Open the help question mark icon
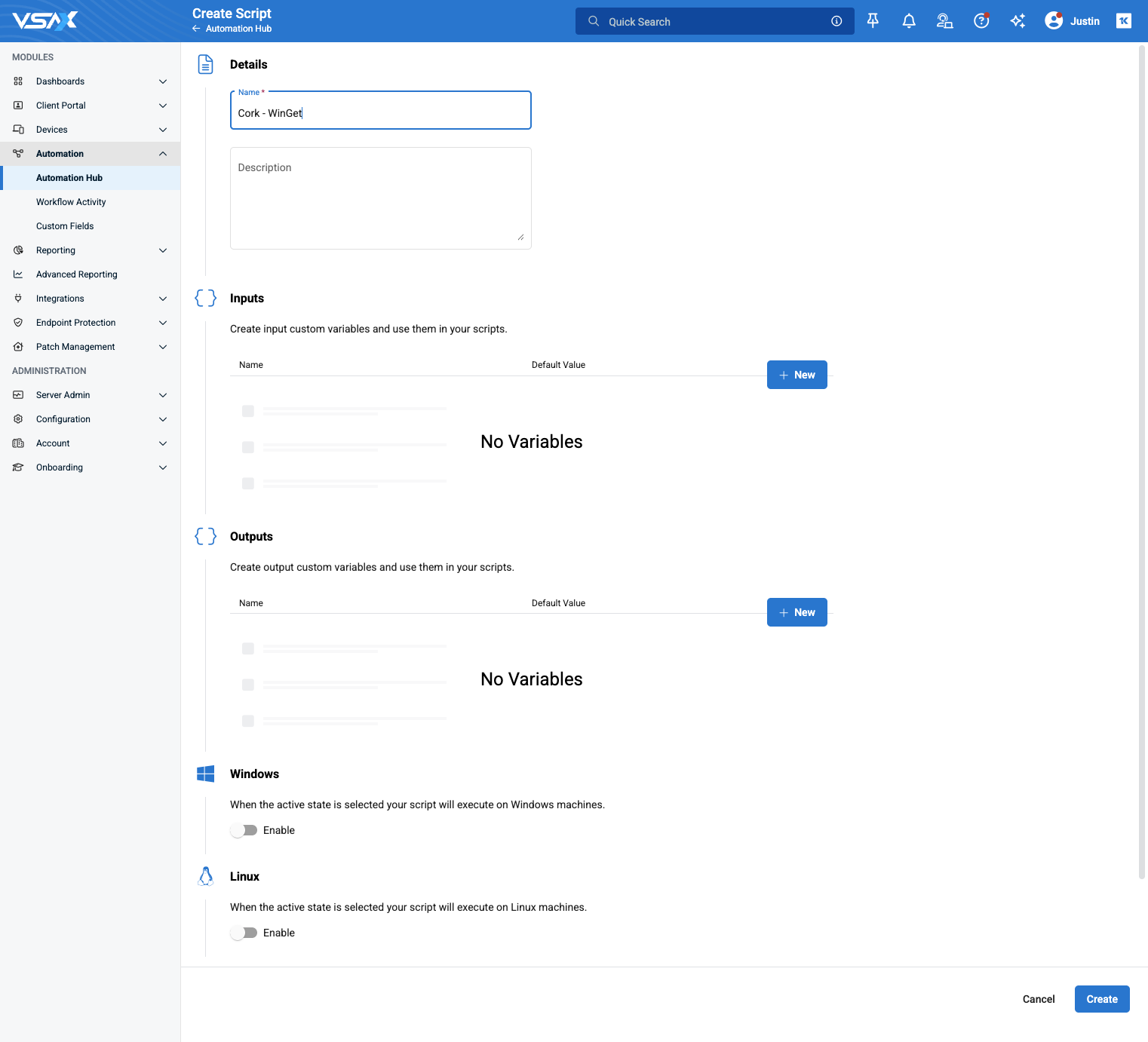1148x1042 pixels. [981, 21]
